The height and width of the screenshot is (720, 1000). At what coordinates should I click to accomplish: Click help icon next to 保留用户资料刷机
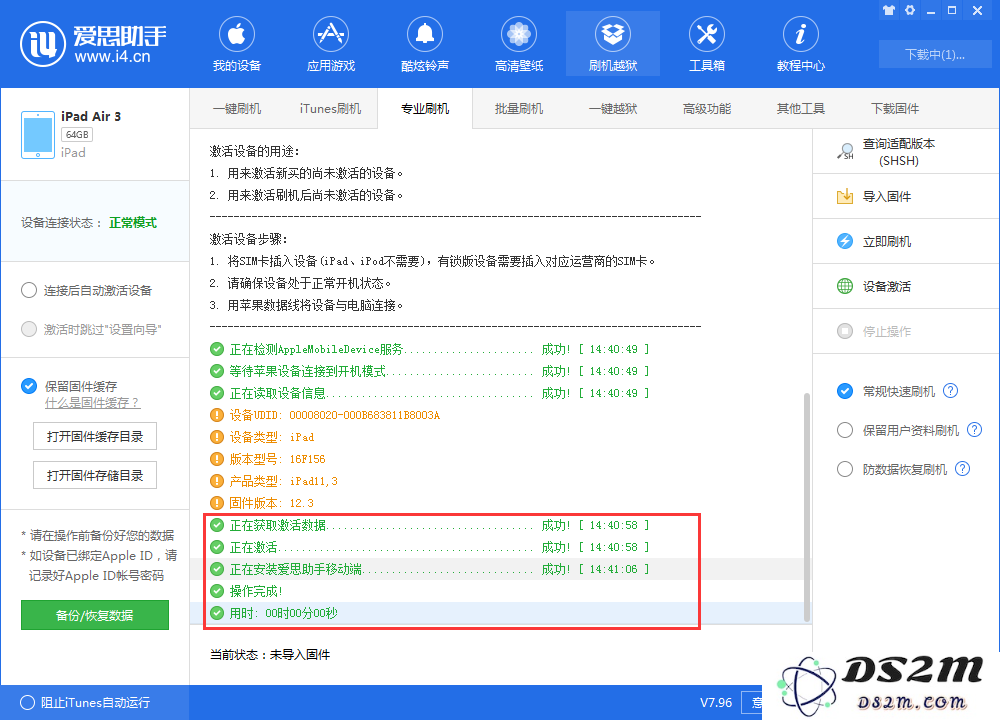coord(974,430)
